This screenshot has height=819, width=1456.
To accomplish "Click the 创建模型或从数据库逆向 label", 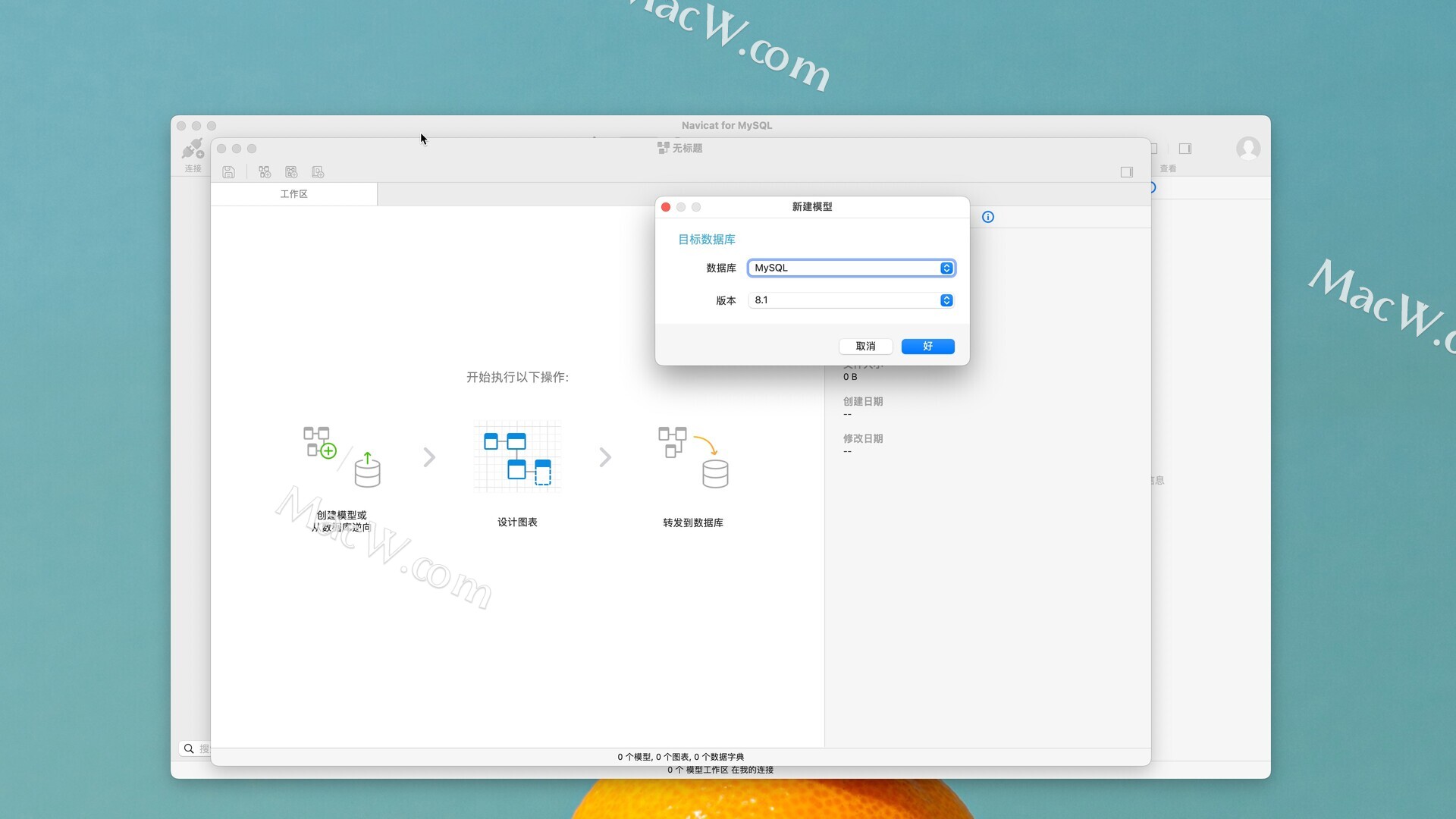I will (x=341, y=521).
